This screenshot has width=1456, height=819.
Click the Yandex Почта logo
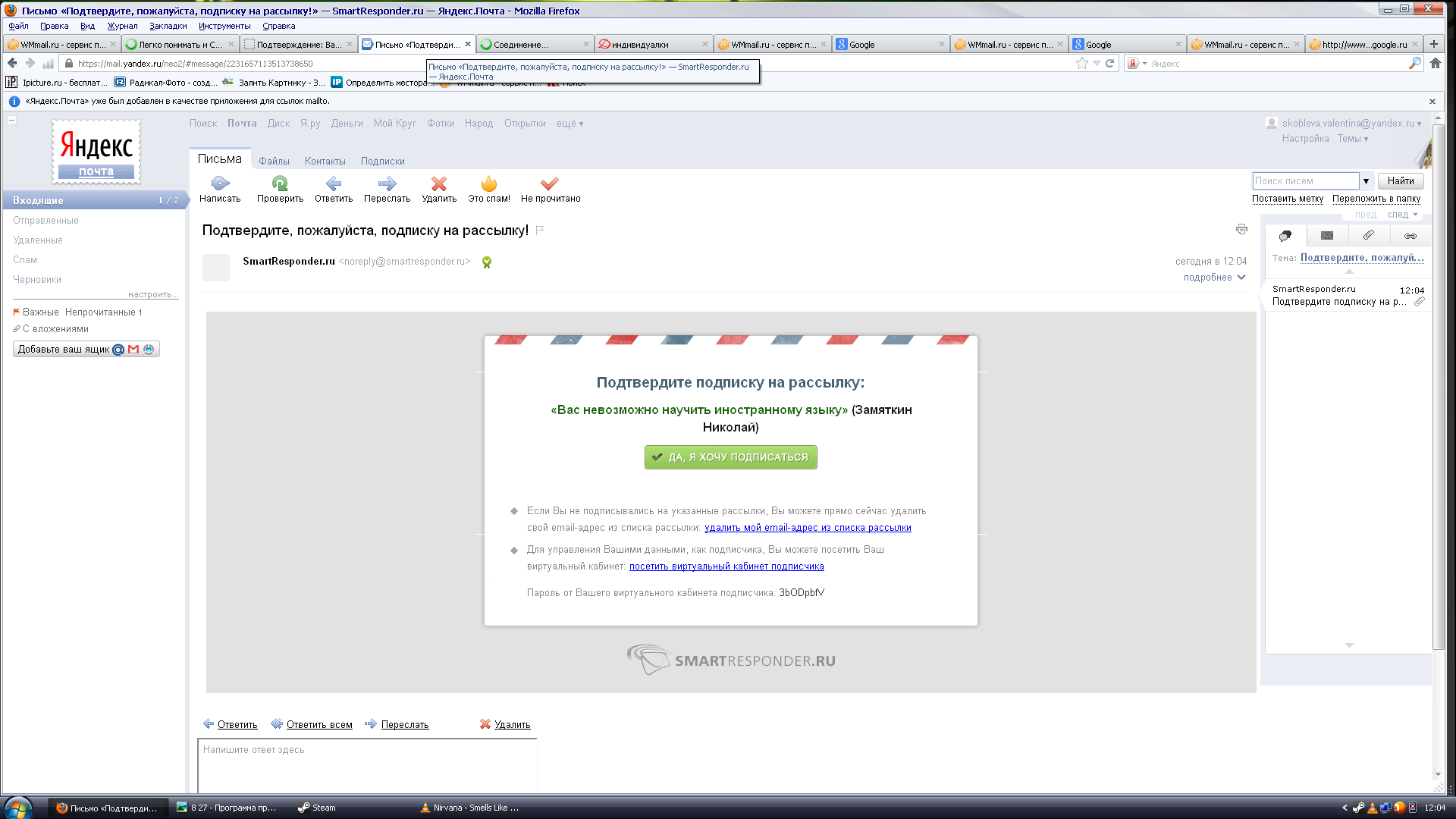[x=96, y=152]
